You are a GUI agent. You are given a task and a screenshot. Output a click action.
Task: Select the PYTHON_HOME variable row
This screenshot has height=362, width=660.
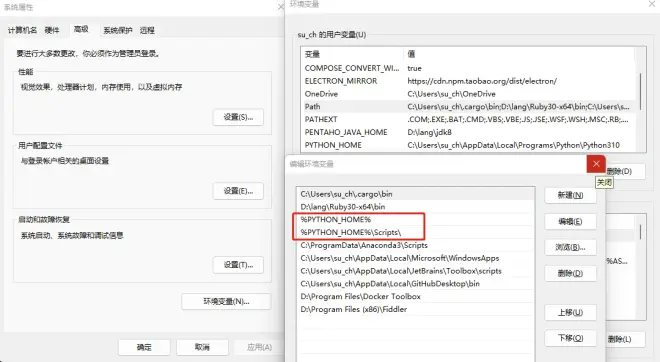pyautogui.click(x=467, y=145)
